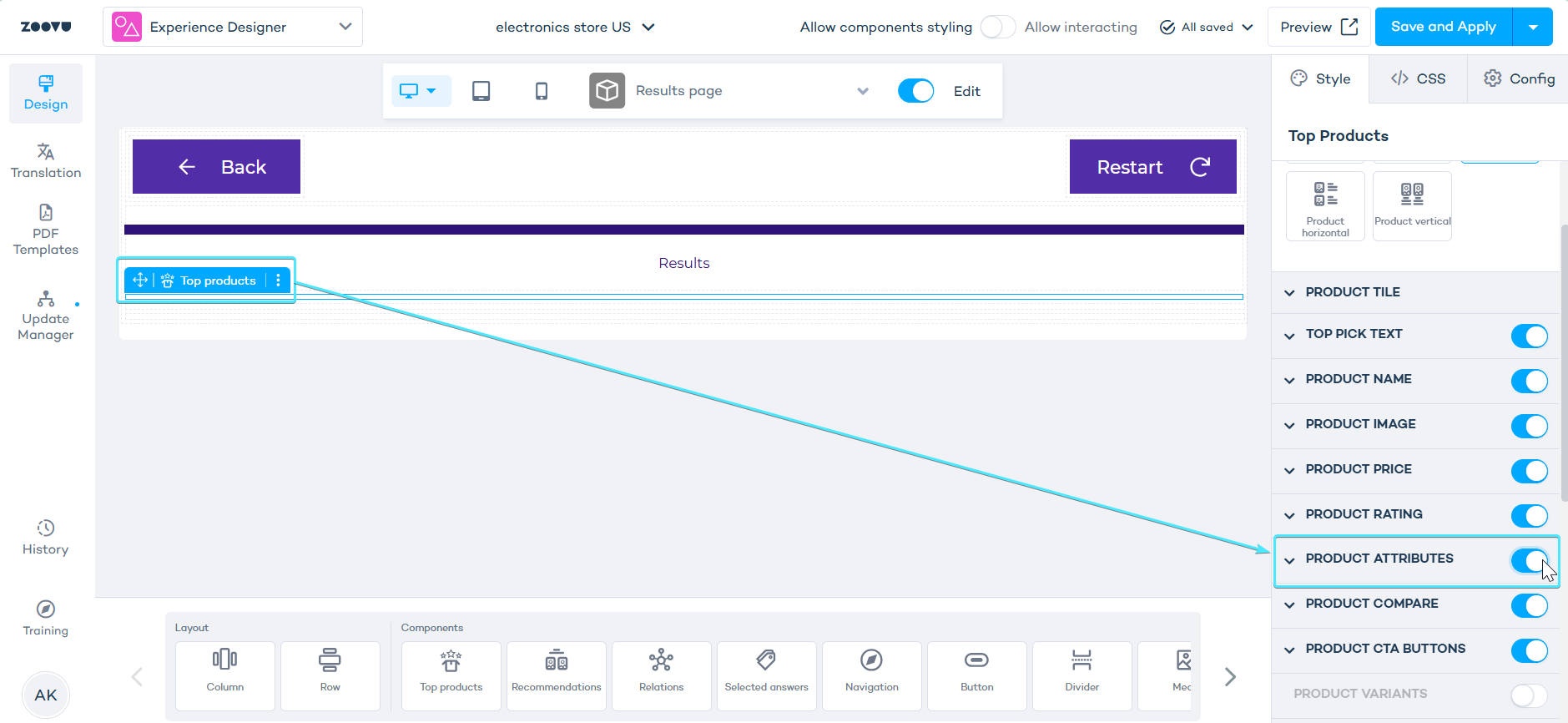Click the Preview button
This screenshot has height=723, width=1568.
point(1318,27)
